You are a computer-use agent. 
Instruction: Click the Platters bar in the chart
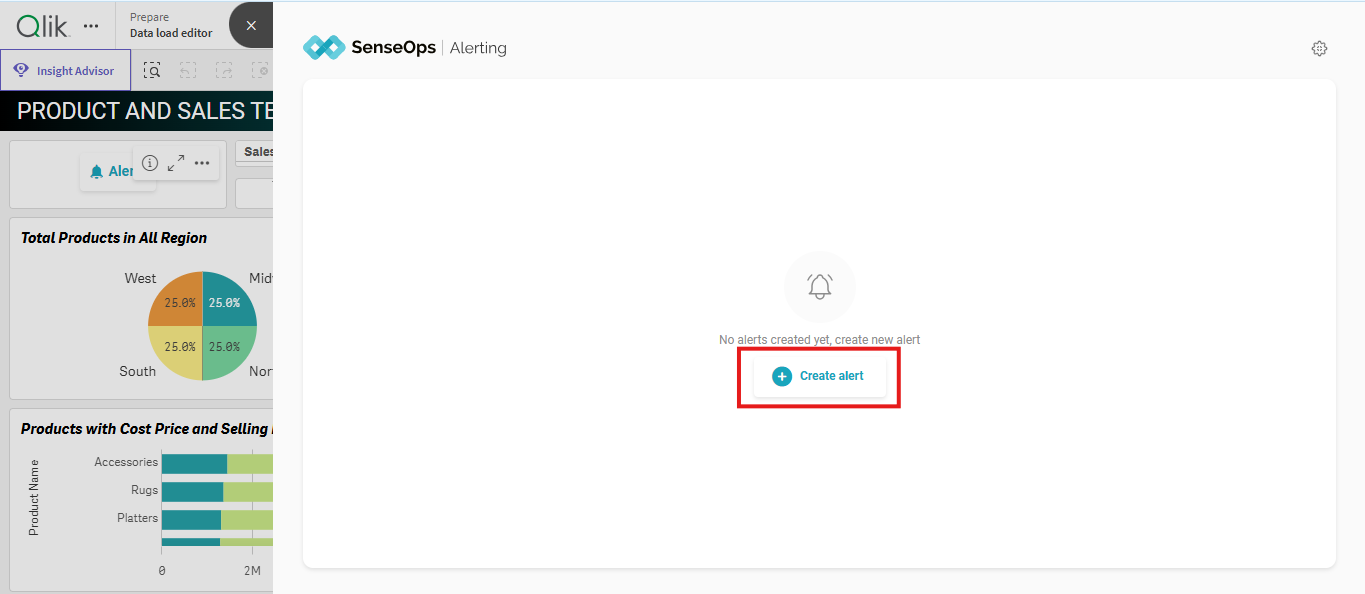(217, 519)
